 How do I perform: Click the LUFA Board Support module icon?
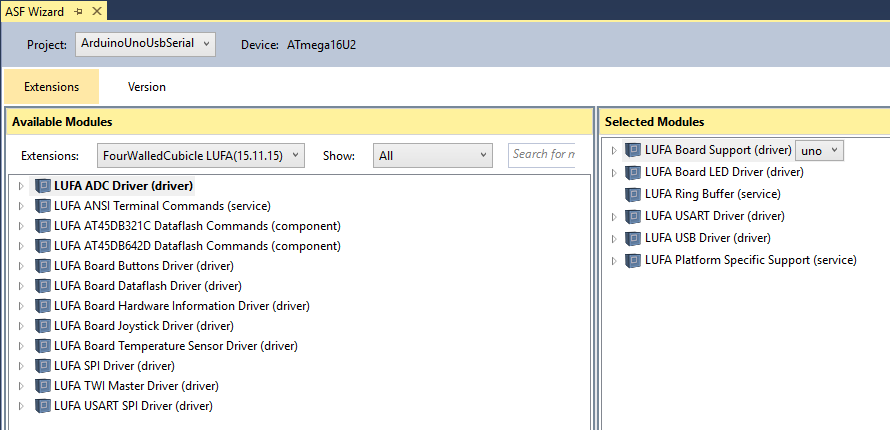tap(633, 150)
